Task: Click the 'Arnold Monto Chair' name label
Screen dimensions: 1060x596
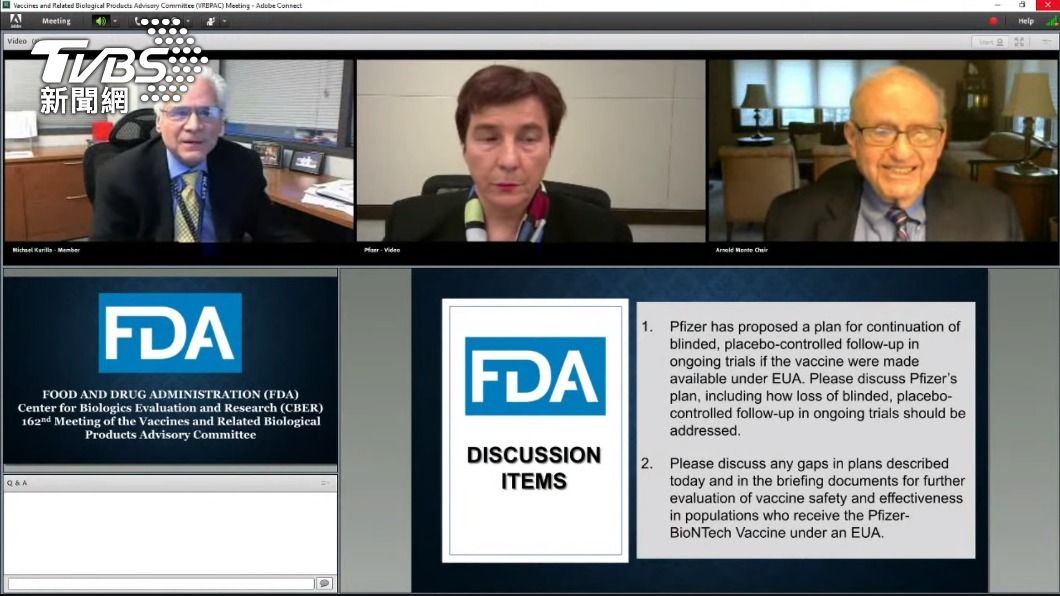Action: tap(742, 250)
